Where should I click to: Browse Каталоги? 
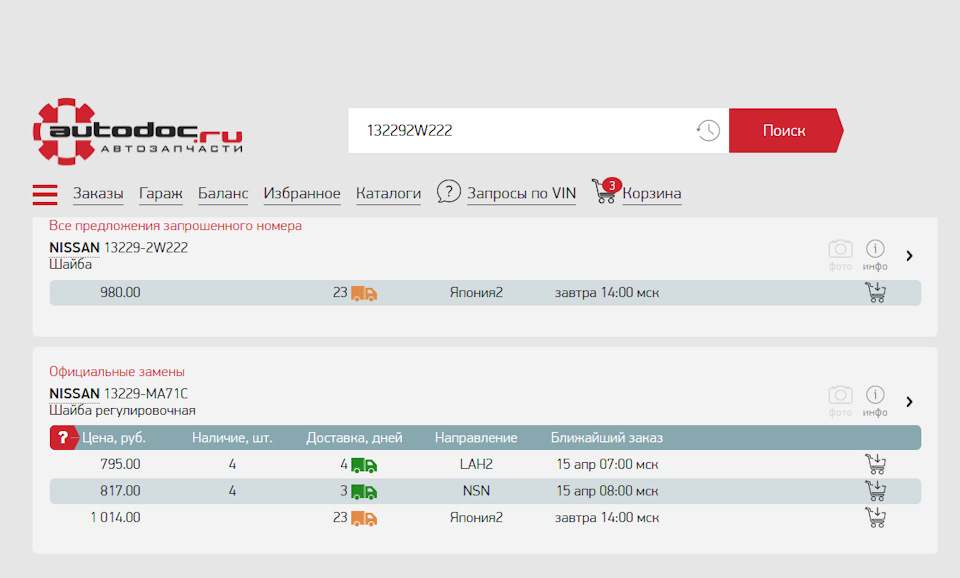[388, 193]
